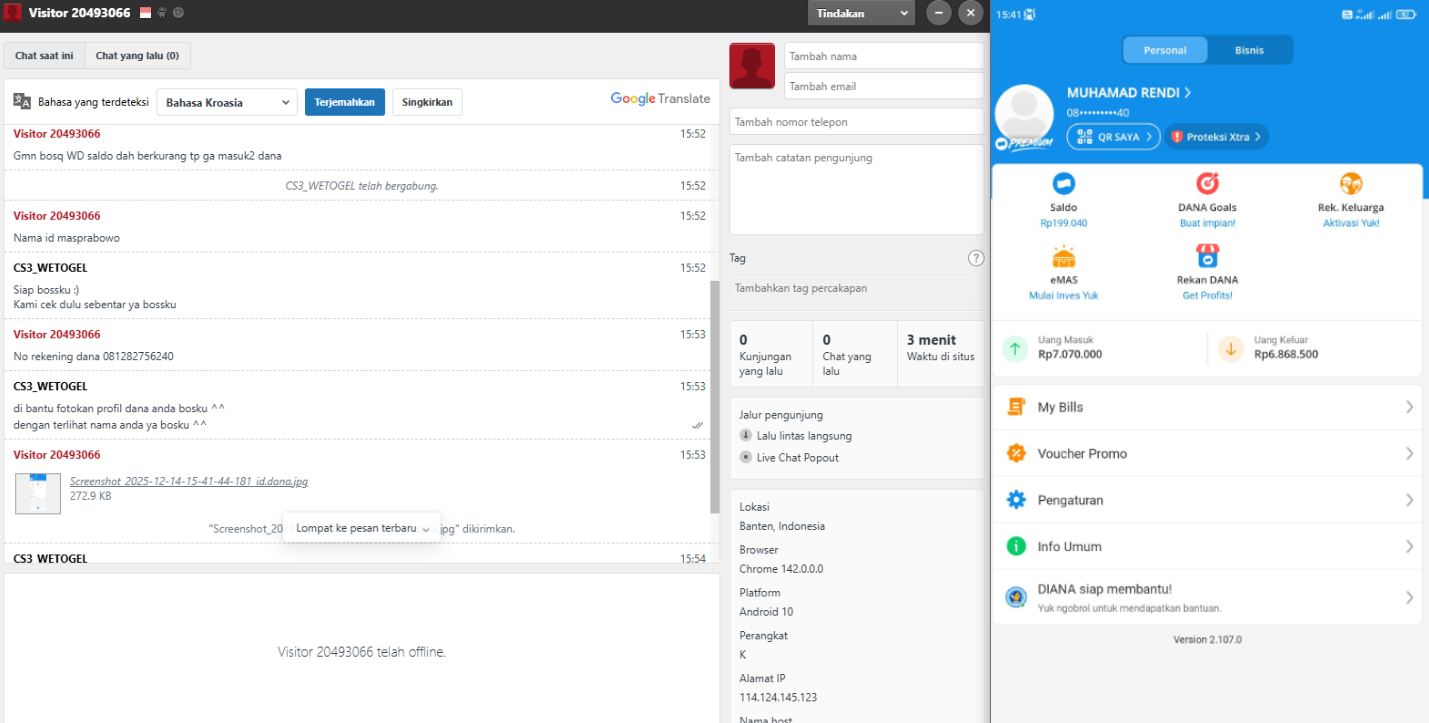Click the Tambah nama field
Screen dimensions: 1429x723
tap(884, 56)
